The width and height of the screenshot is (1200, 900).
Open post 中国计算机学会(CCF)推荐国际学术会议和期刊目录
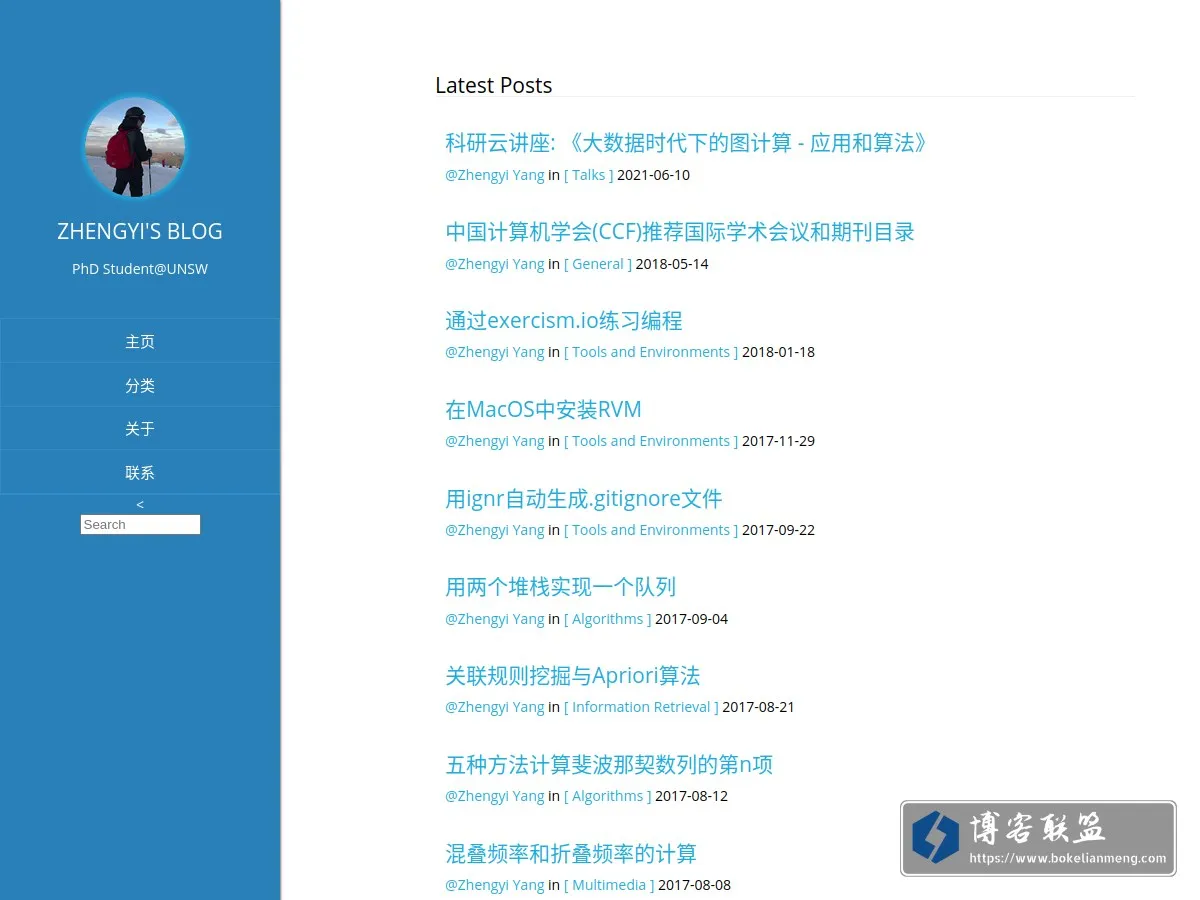[680, 232]
